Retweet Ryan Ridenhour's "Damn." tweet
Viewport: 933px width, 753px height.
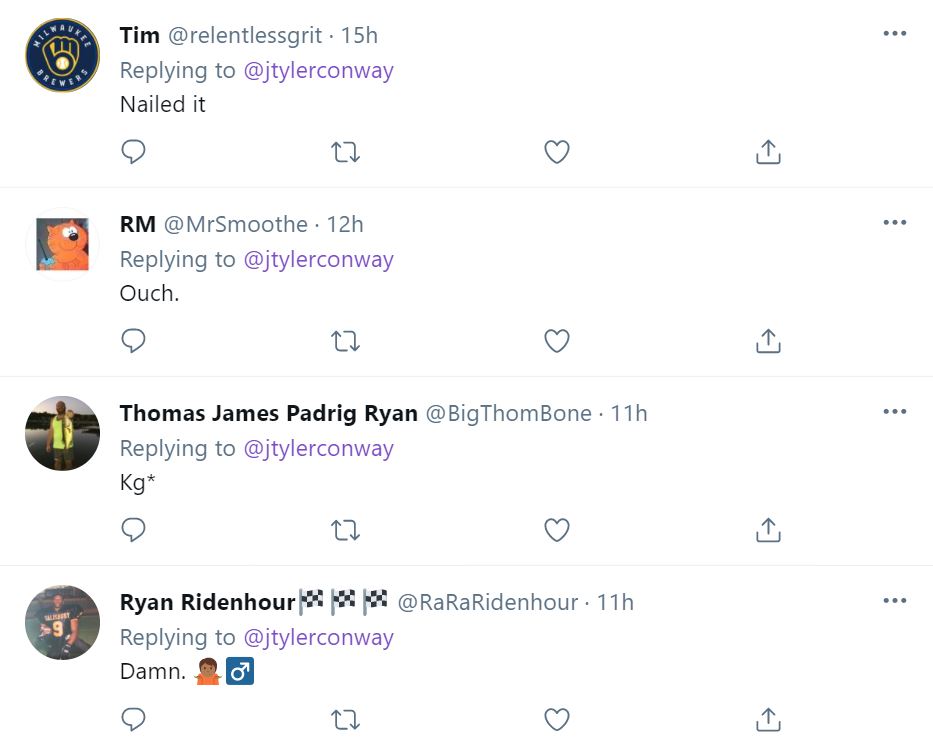click(345, 718)
